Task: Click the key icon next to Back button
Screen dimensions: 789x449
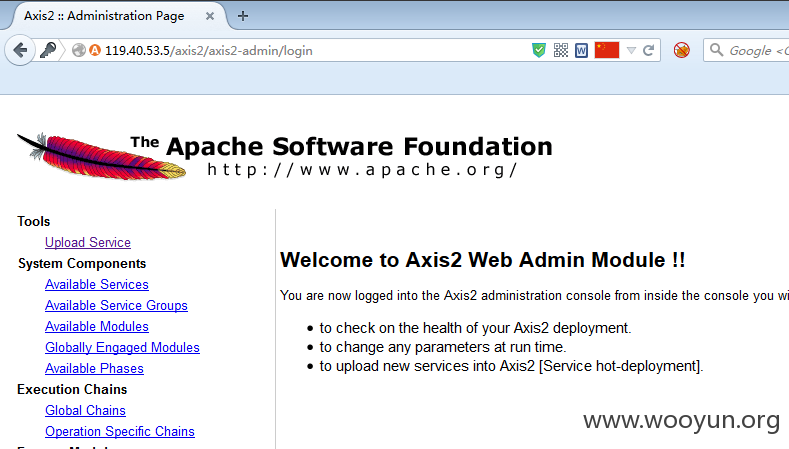Action: click(x=48, y=50)
